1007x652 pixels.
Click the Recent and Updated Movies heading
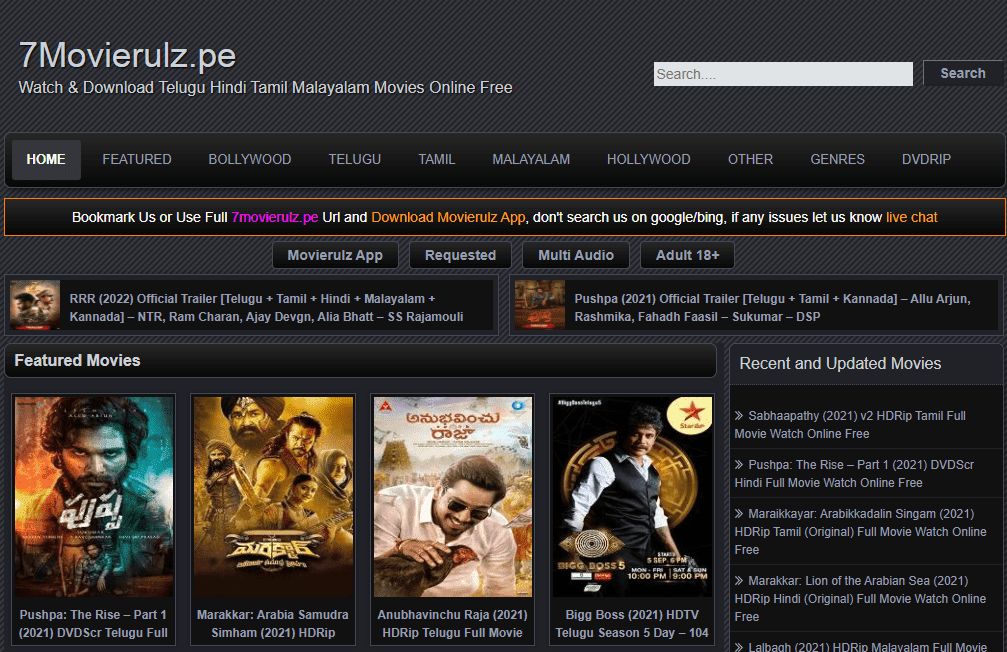[x=840, y=364]
